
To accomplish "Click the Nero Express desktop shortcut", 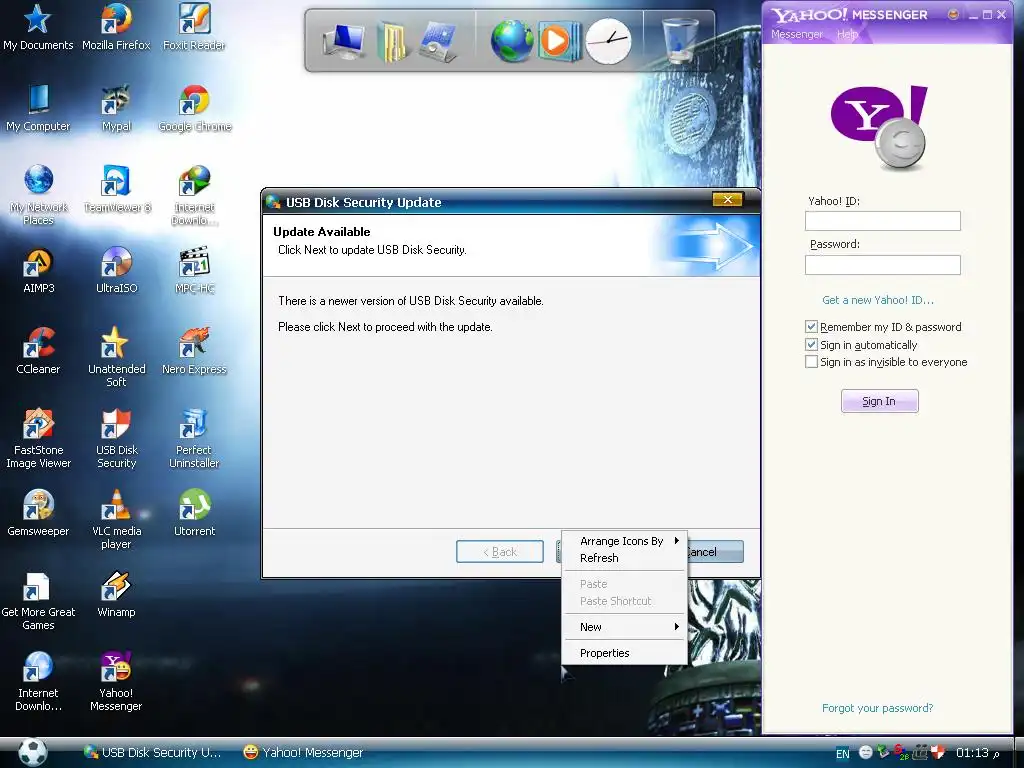I will click(194, 351).
